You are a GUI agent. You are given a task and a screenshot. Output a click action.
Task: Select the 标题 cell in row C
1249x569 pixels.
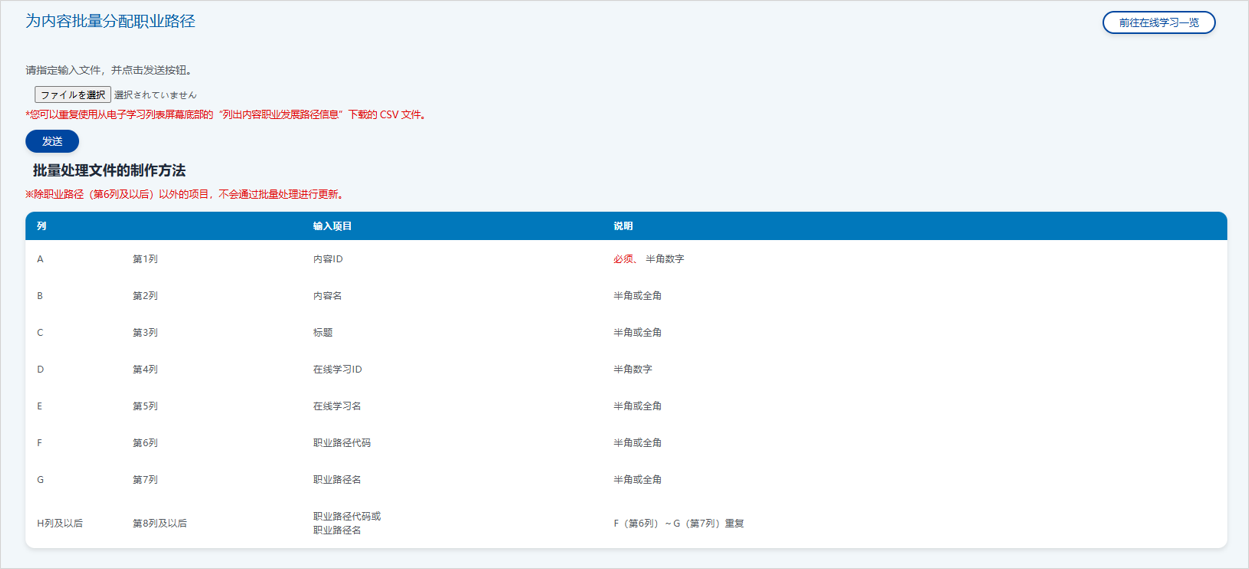pos(323,333)
